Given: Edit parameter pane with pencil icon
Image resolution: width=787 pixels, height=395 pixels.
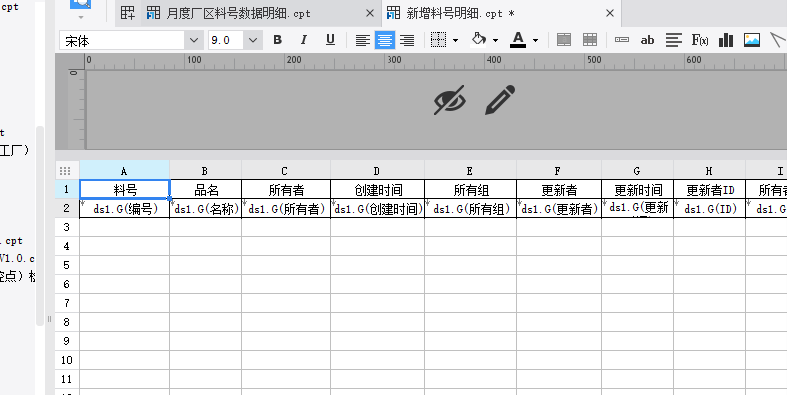Looking at the screenshot, I should click(x=500, y=100).
